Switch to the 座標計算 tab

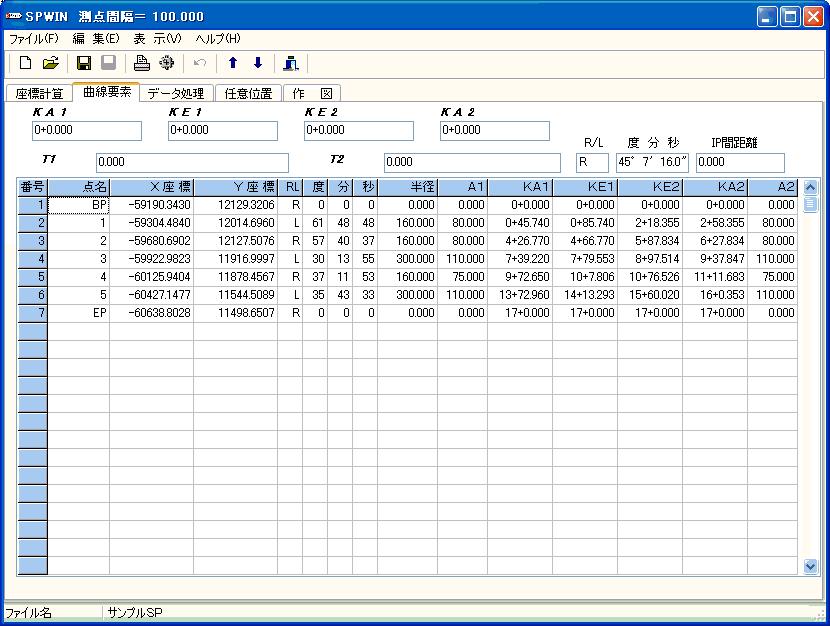point(38,91)
